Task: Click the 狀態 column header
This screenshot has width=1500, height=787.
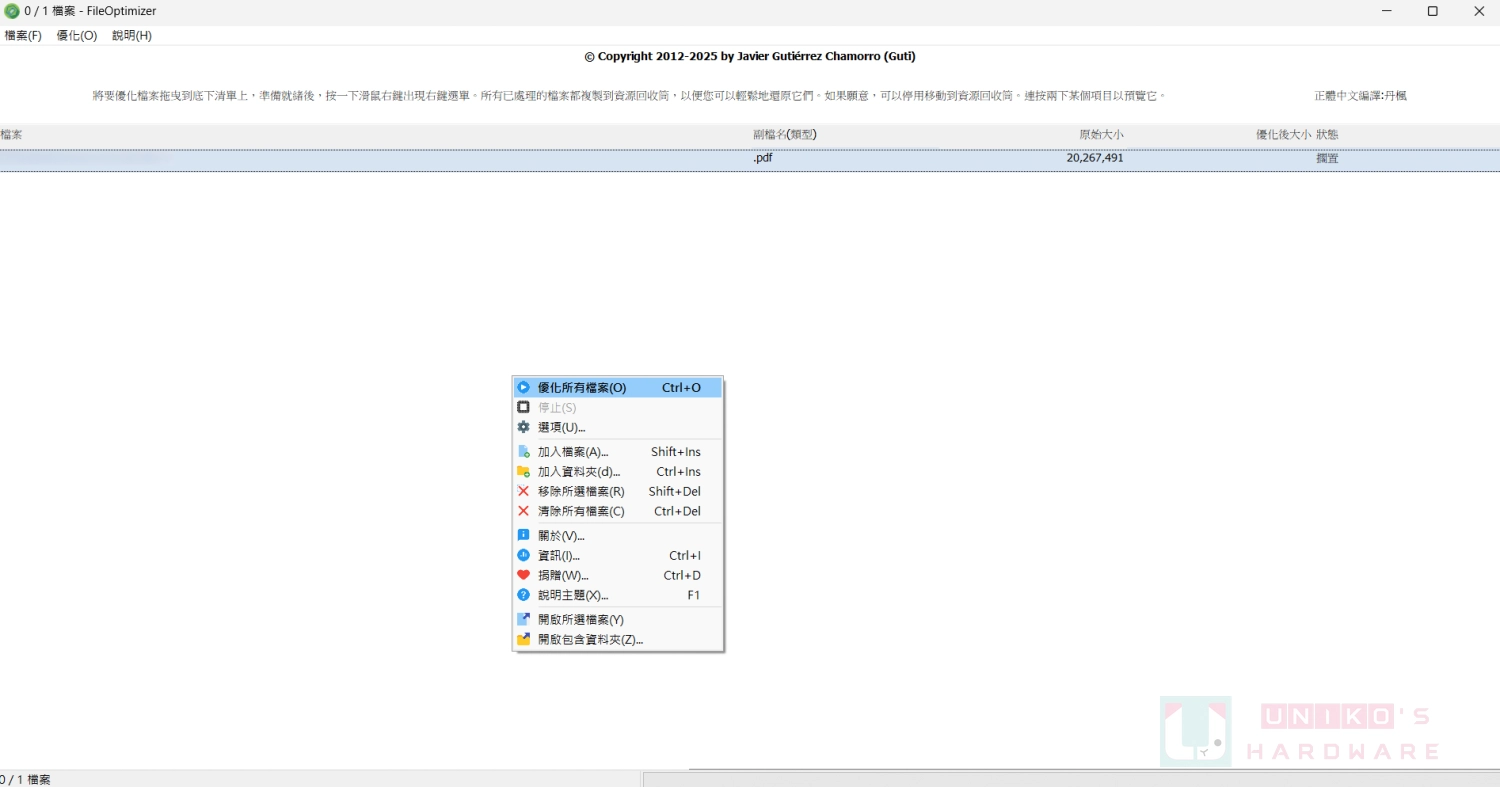Action: 1327,135
